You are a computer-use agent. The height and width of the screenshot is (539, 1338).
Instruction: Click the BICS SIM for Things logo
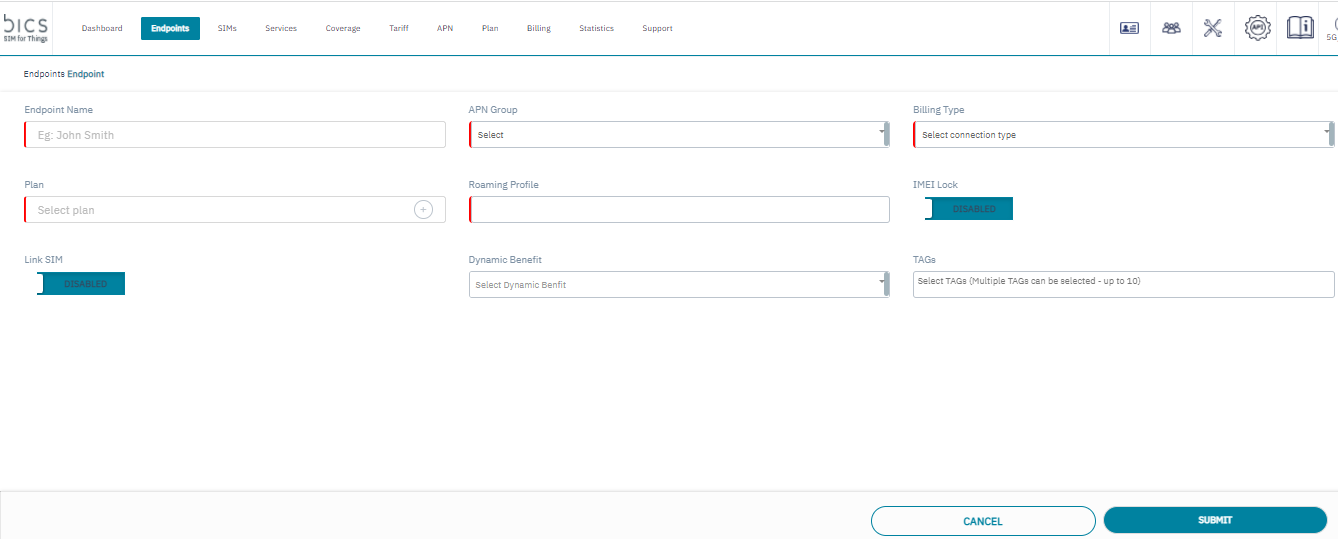(x=25, y=28)
